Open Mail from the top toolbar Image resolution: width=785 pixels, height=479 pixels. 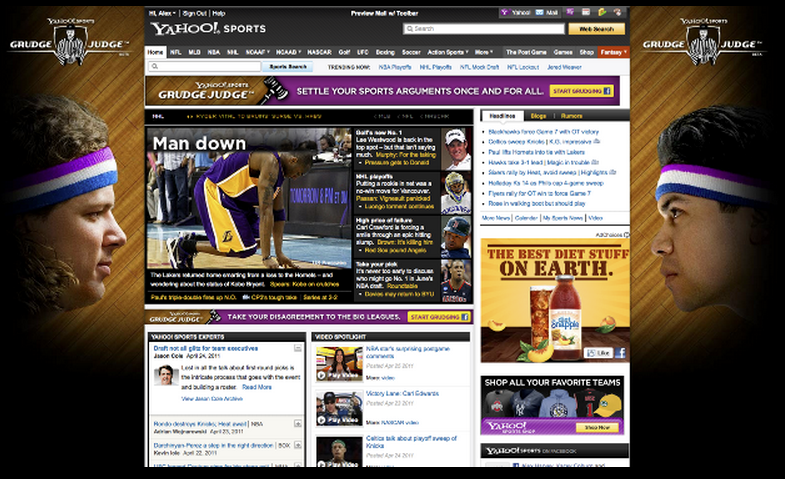coord(547,13)
